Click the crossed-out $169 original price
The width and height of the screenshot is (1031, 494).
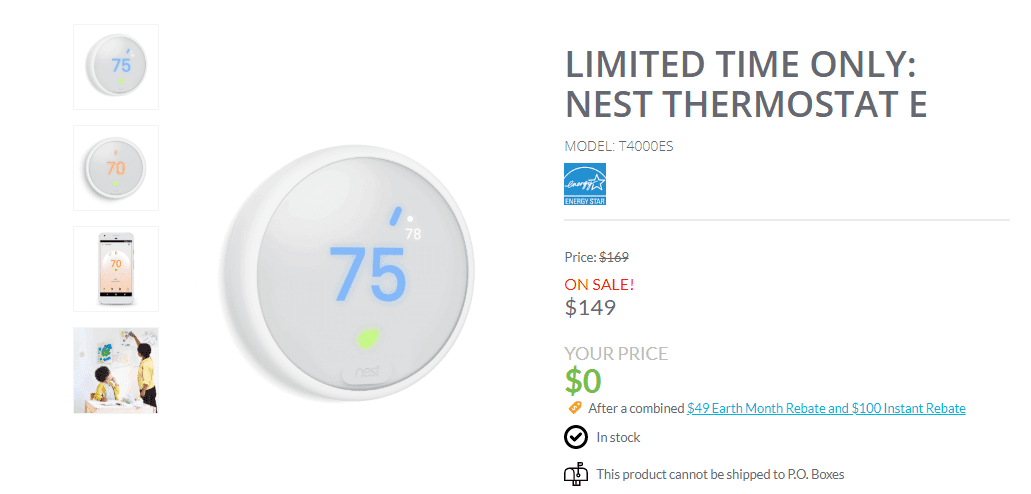pyautogui.click(x=613, y=257)
